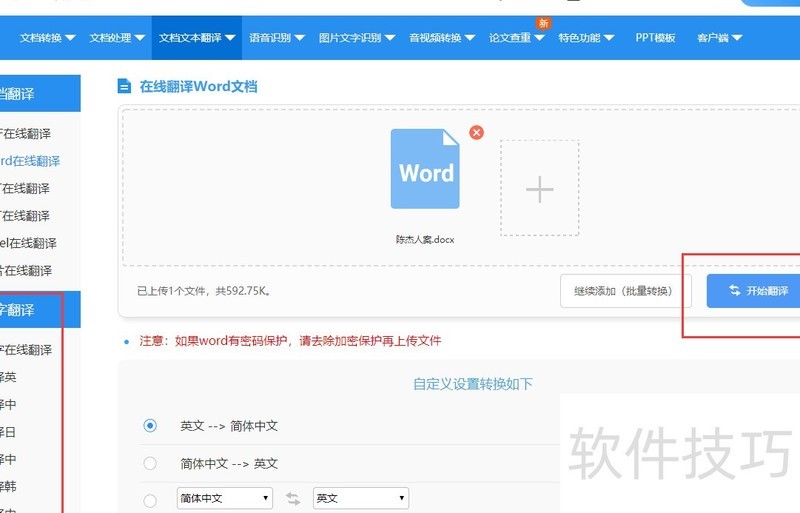Click the 文档翻译 sidebar header
The width and height of the screenshot is (800, 513).
(40, 93)
